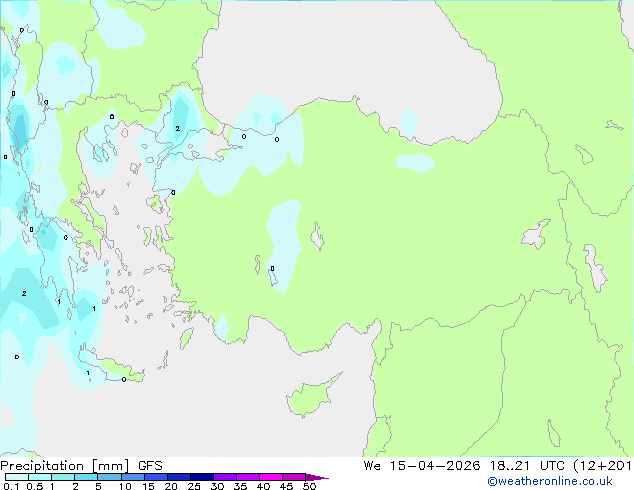Click the 5–10 mm legend swatch
The image size is (634, 490).
(109, 477)
